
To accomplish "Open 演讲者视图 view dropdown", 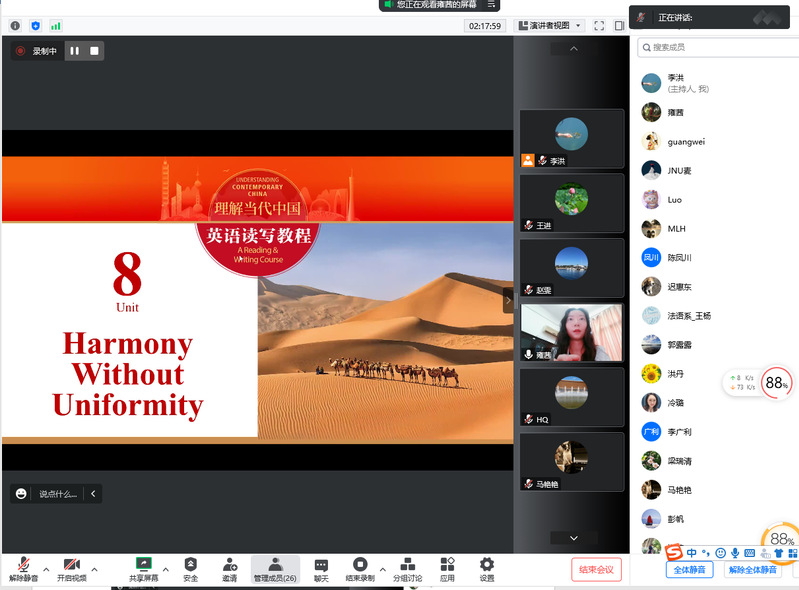I will coord(549,26).
